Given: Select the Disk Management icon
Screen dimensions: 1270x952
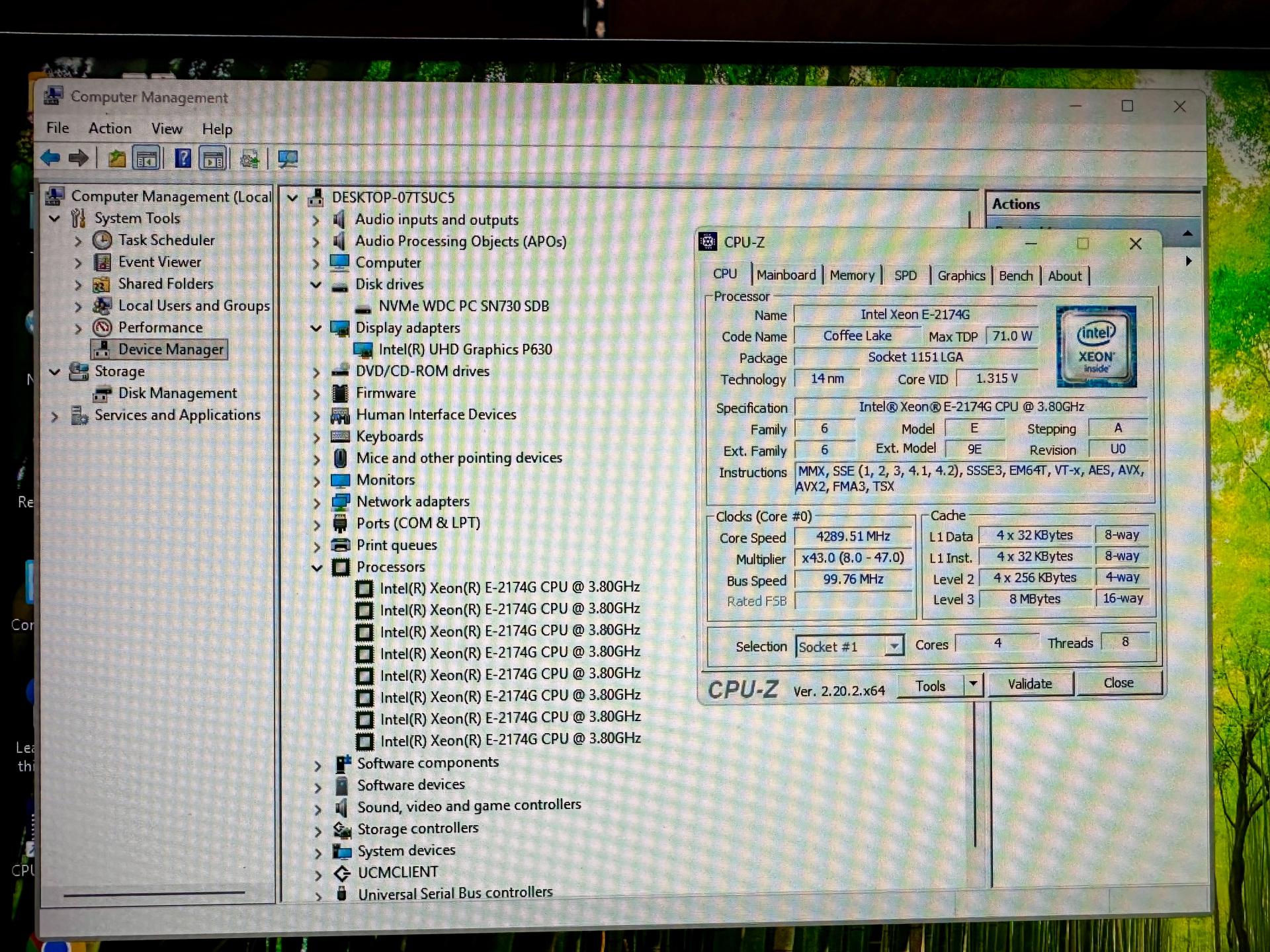Looking at the screenshot, I should pos(102,394).
